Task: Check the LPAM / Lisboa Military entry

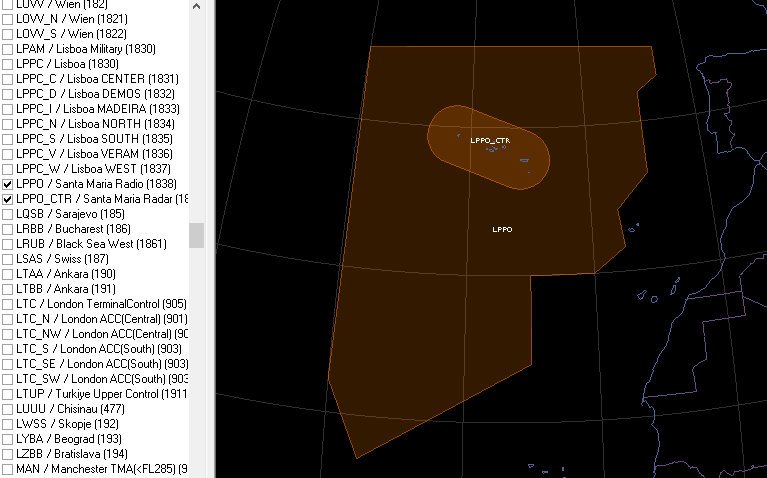Action: [x=8, y=49]
